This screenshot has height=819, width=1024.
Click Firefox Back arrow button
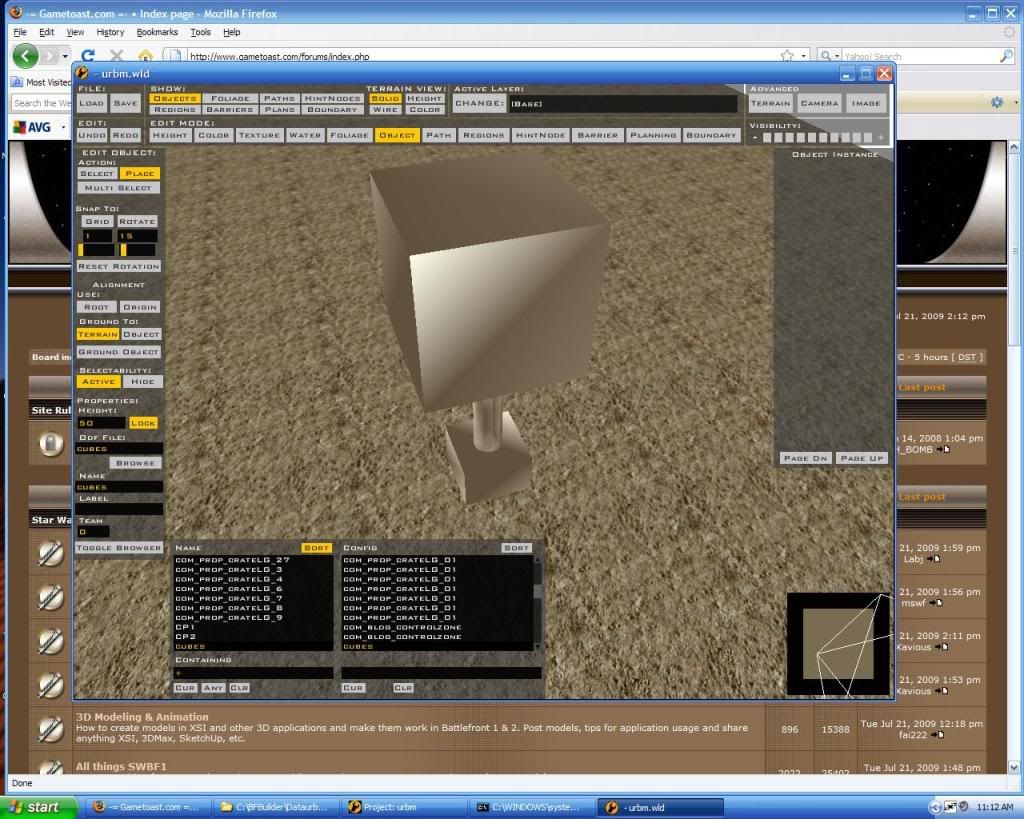[25, 56]
